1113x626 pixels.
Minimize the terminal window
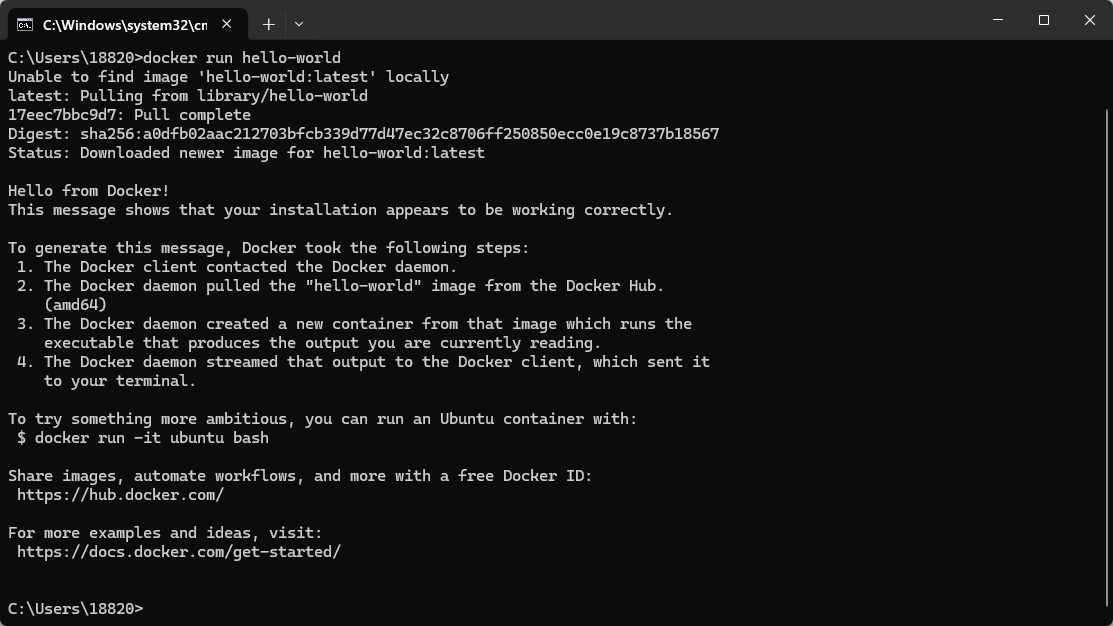click(x=998, y=20)
